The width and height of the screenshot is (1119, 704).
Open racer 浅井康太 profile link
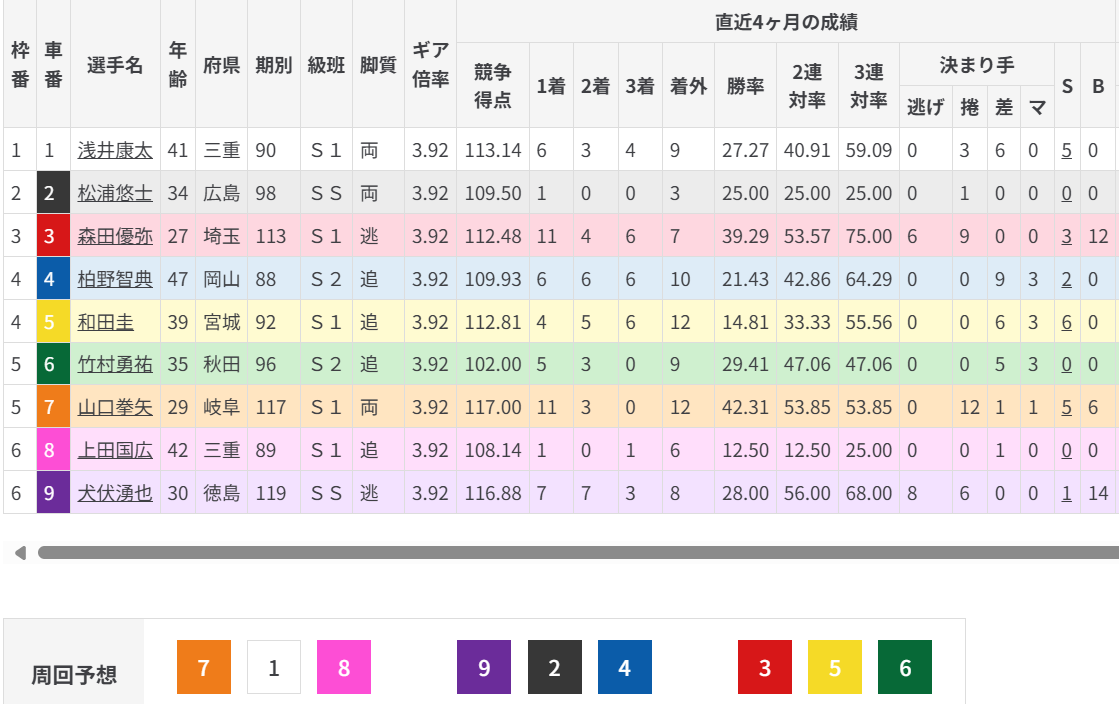(x=115, y=150)
